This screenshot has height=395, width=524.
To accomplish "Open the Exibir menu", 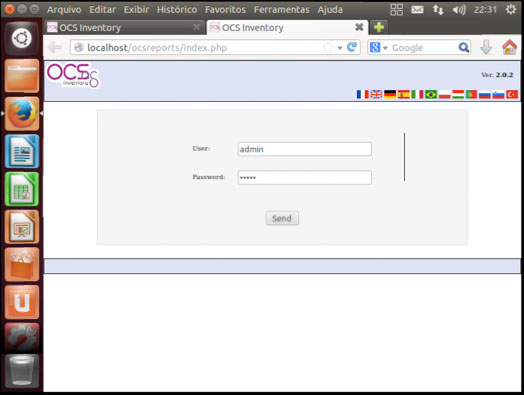I will [136, 10].
